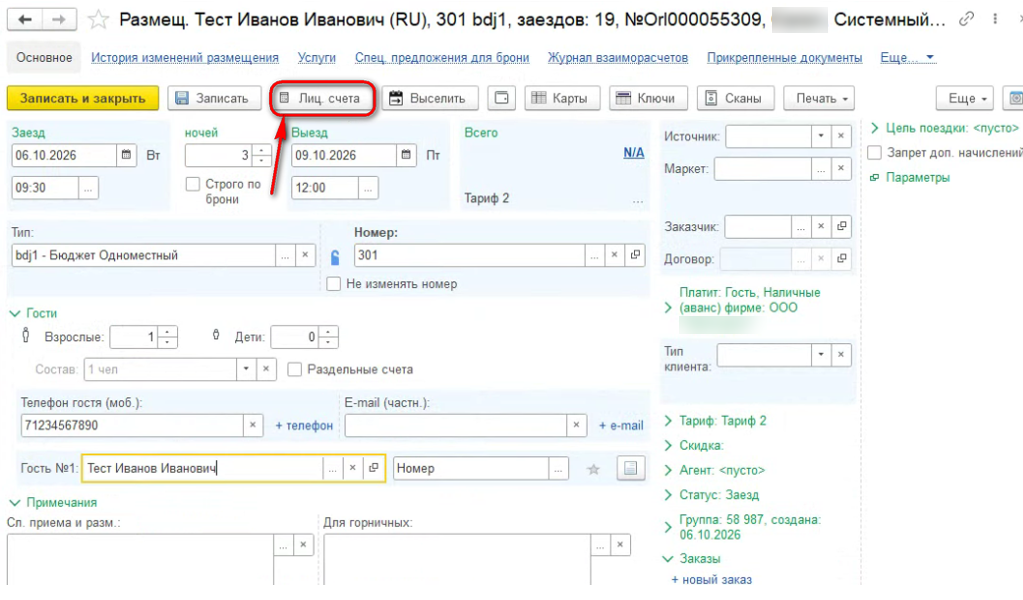Open the room 301 card with the open icon
The width and height of the screenshot is (1023, 600).
click(635, 255)
